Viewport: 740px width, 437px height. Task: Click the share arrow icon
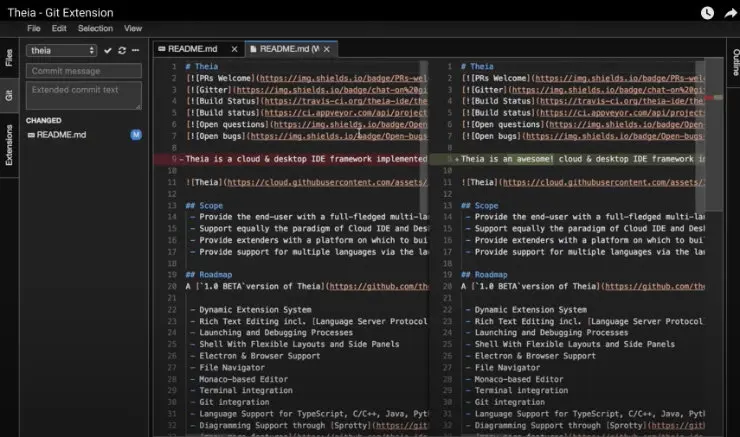click(731, 13)
